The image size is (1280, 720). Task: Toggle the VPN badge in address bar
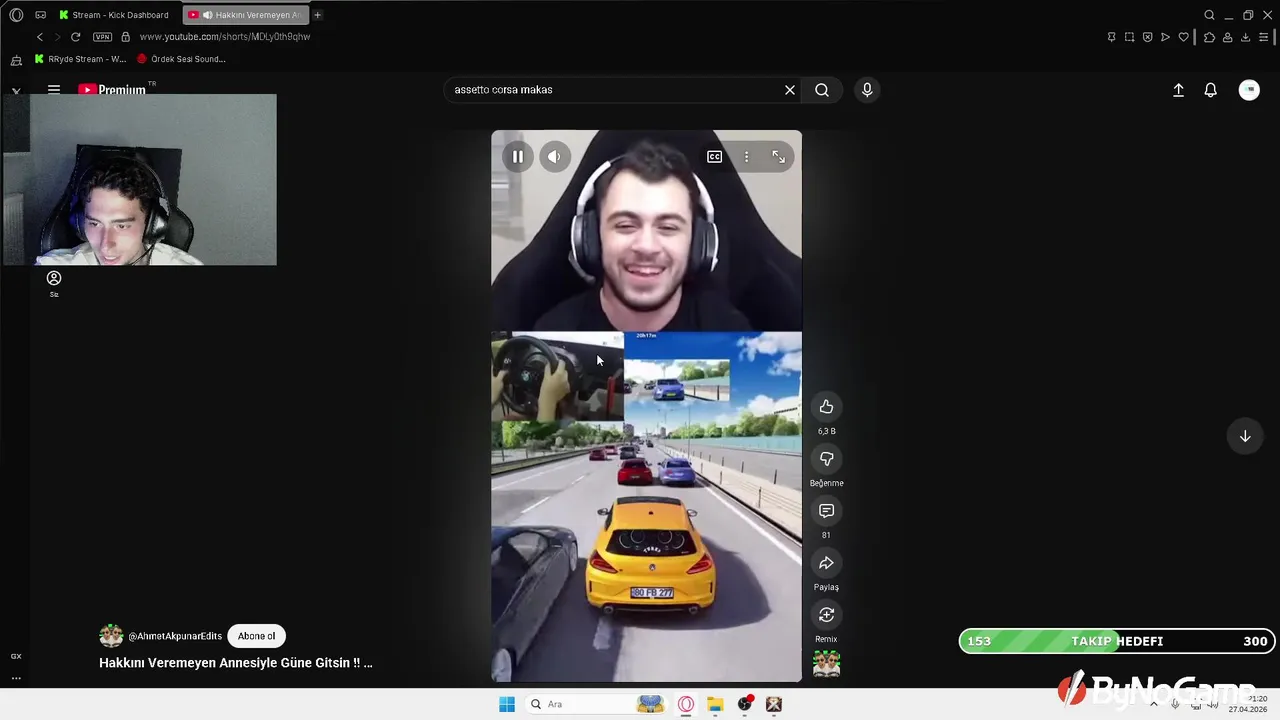[x=102, y=37]
